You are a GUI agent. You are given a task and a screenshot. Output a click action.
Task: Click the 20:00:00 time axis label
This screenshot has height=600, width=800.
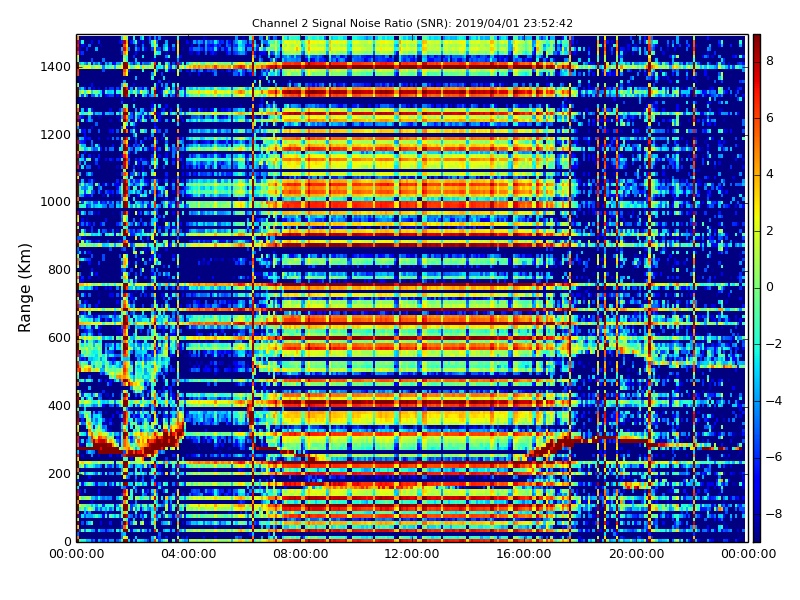(x=636, y=554)
